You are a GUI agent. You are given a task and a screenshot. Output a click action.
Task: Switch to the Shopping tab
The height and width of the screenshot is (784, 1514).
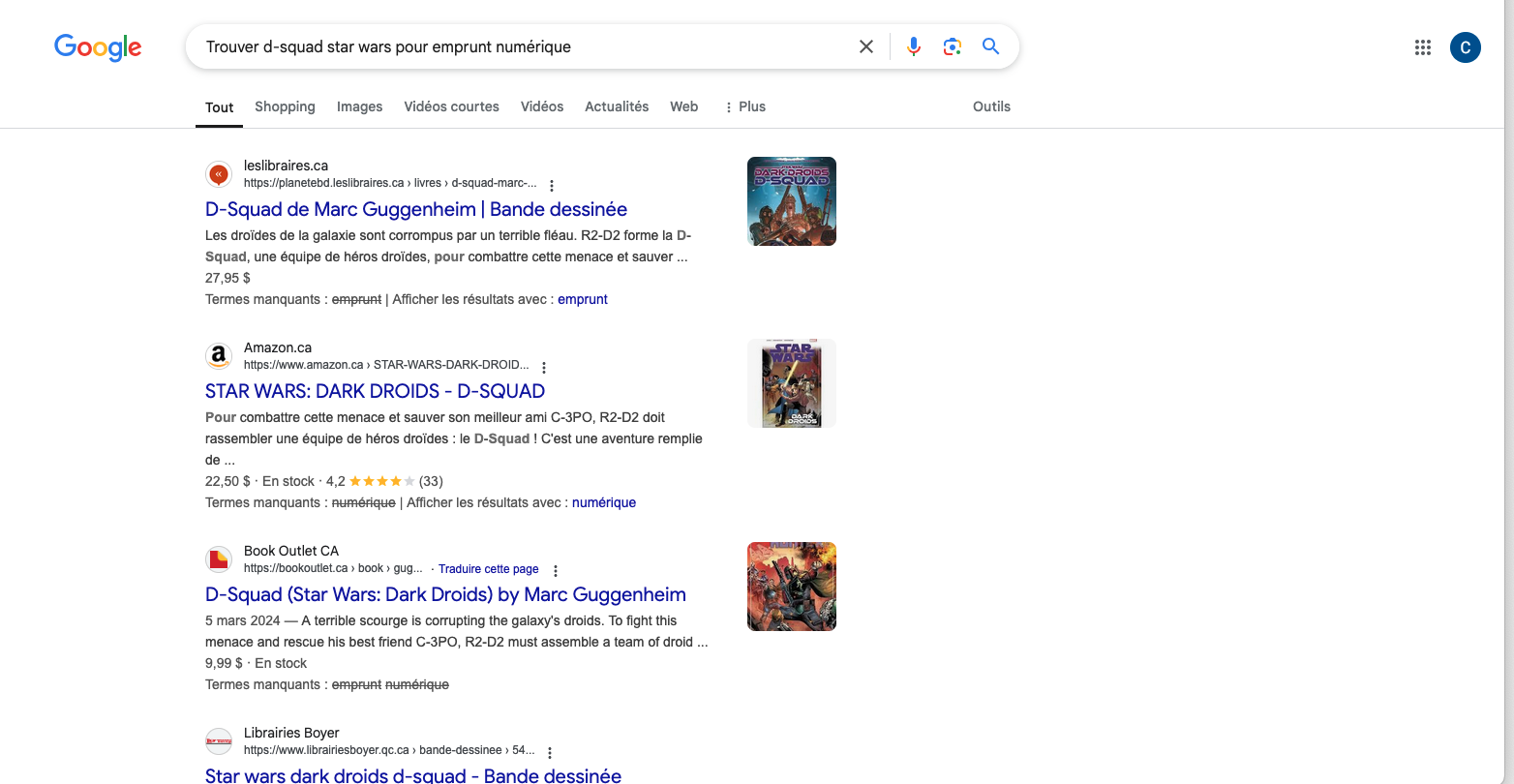pyautogui.click(x=285, y=106)
